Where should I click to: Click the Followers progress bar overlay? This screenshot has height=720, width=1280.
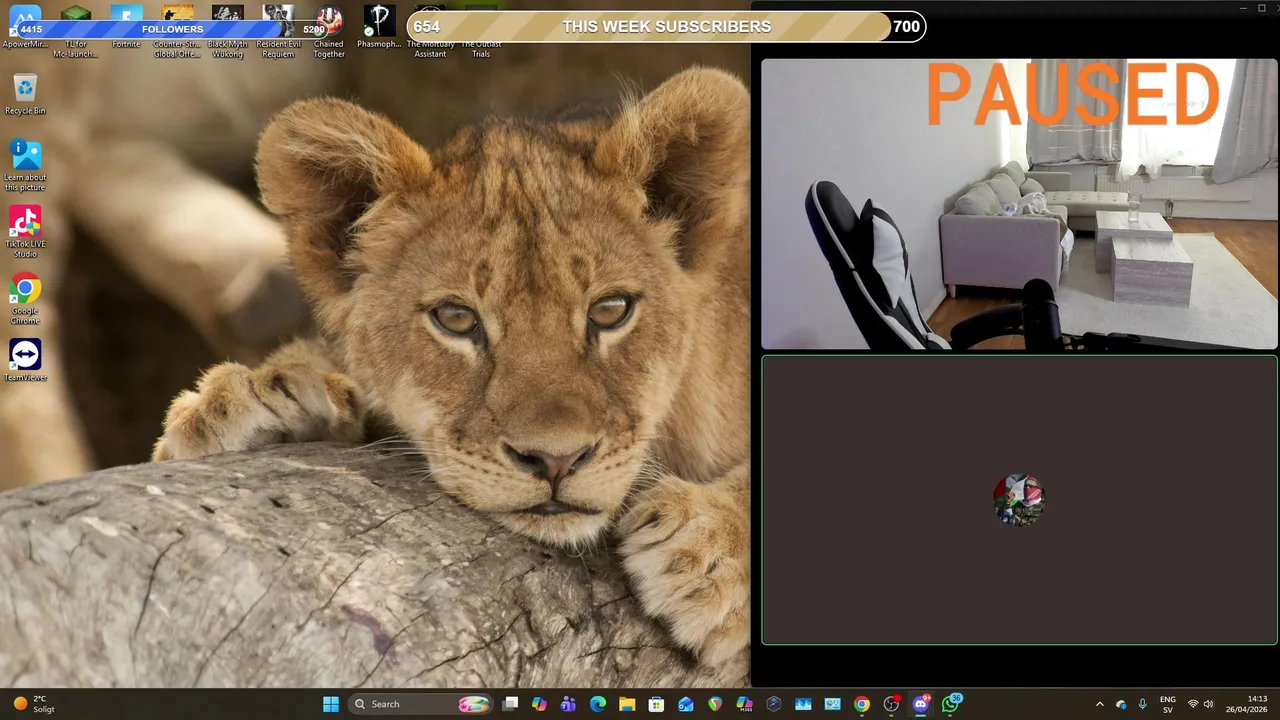tap(172, 29)
